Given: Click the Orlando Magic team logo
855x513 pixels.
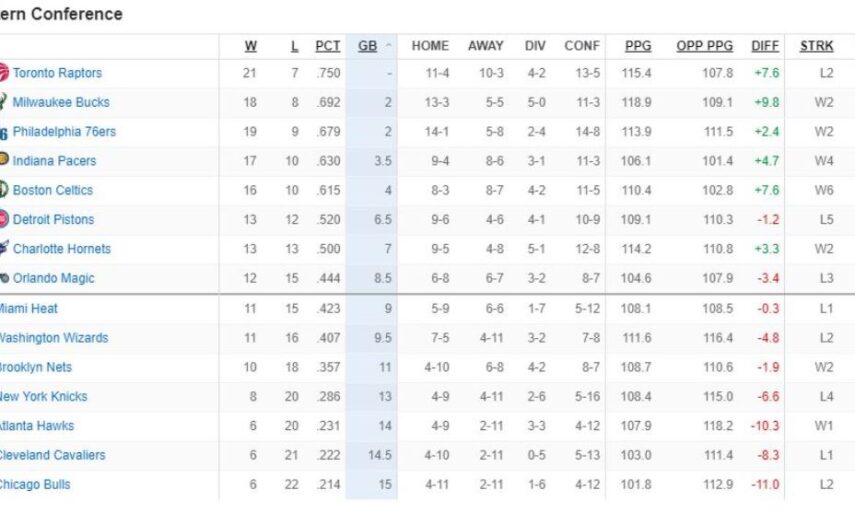Looking at the screenshot, I should click(4, 278).
